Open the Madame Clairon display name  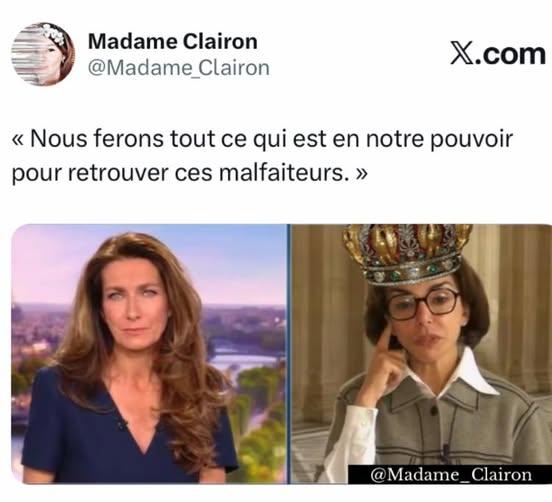click(172, 42)
